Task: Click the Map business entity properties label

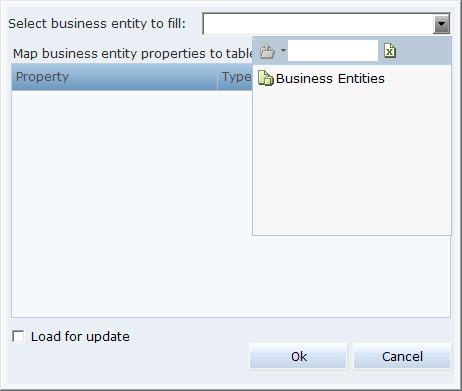Action: (133, 54)
